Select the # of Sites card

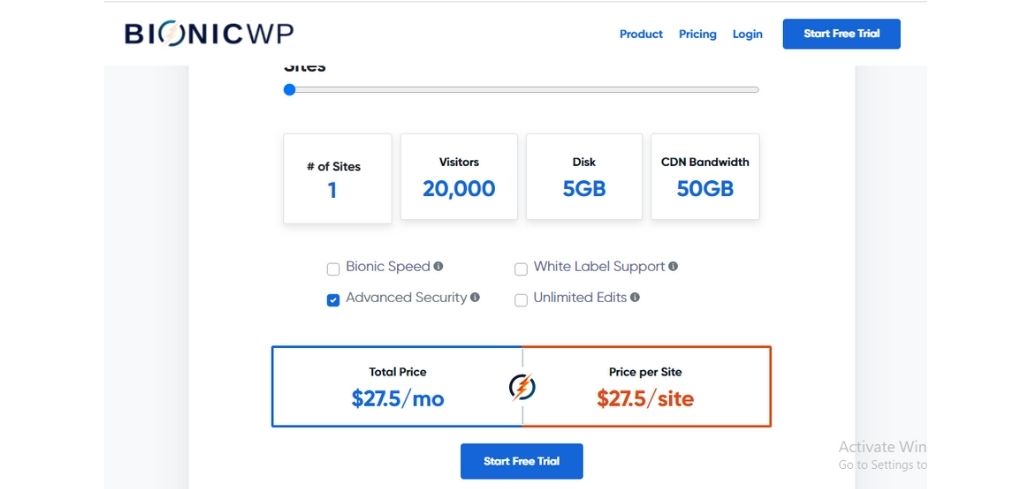coord(338,178)
